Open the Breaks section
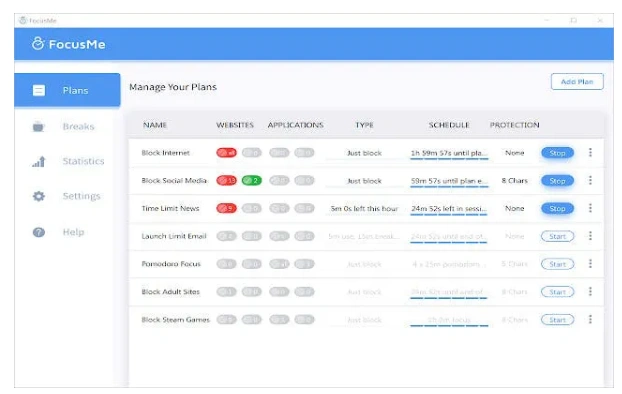 tap(67, 127)
